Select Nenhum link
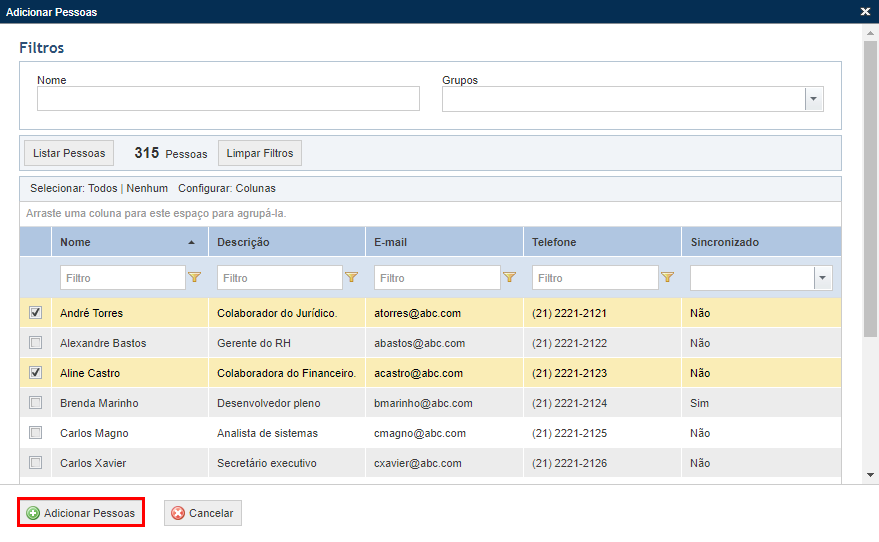 coord(147,188)
